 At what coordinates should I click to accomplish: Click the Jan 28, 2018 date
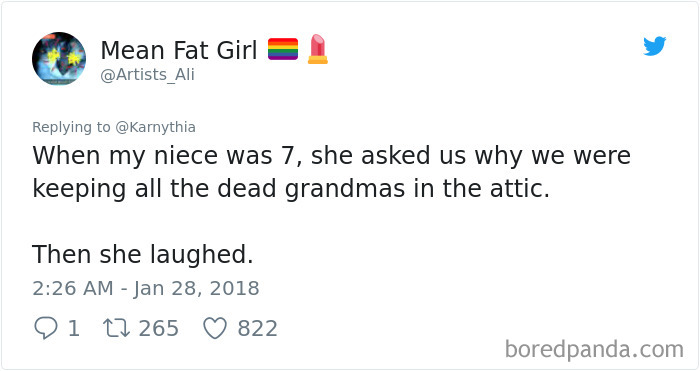click(x=196, y=289)
